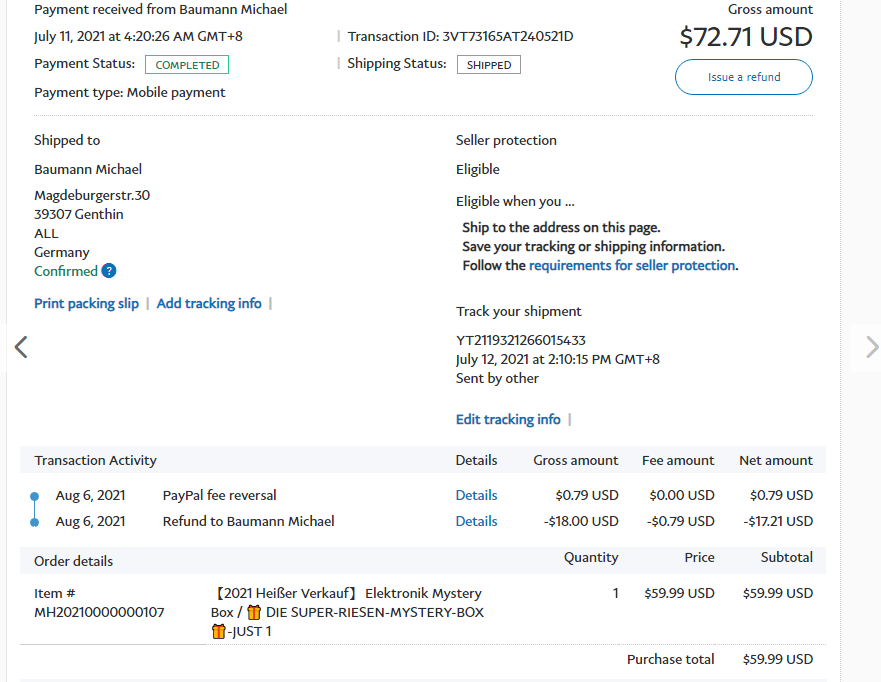View Details for PayPal fee reversal
The height and width of the screenshot is (682, 881).
pos(476,495)
